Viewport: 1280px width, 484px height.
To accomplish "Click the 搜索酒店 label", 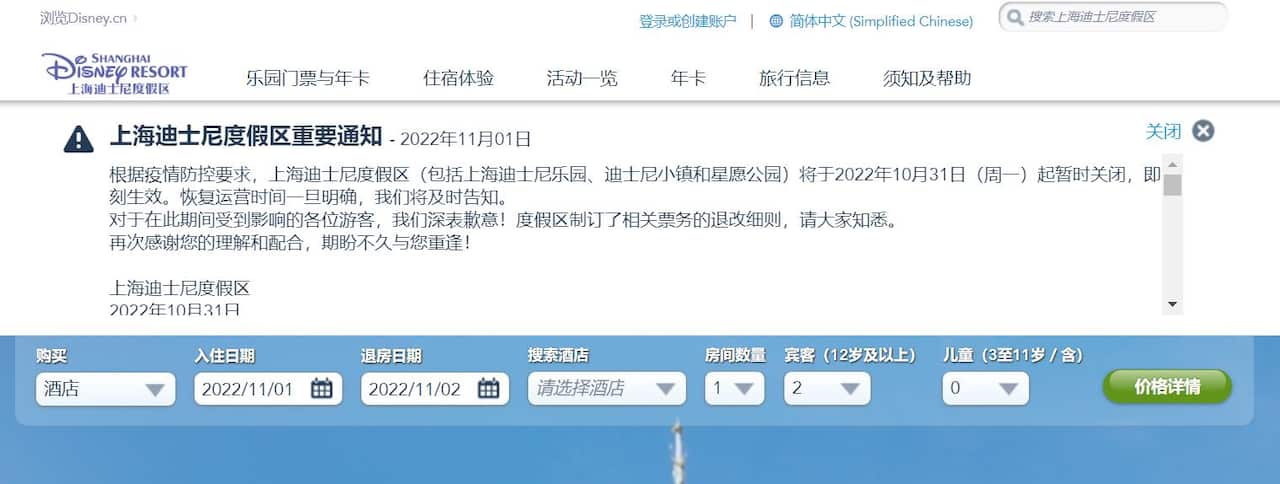I will point(558,355).
